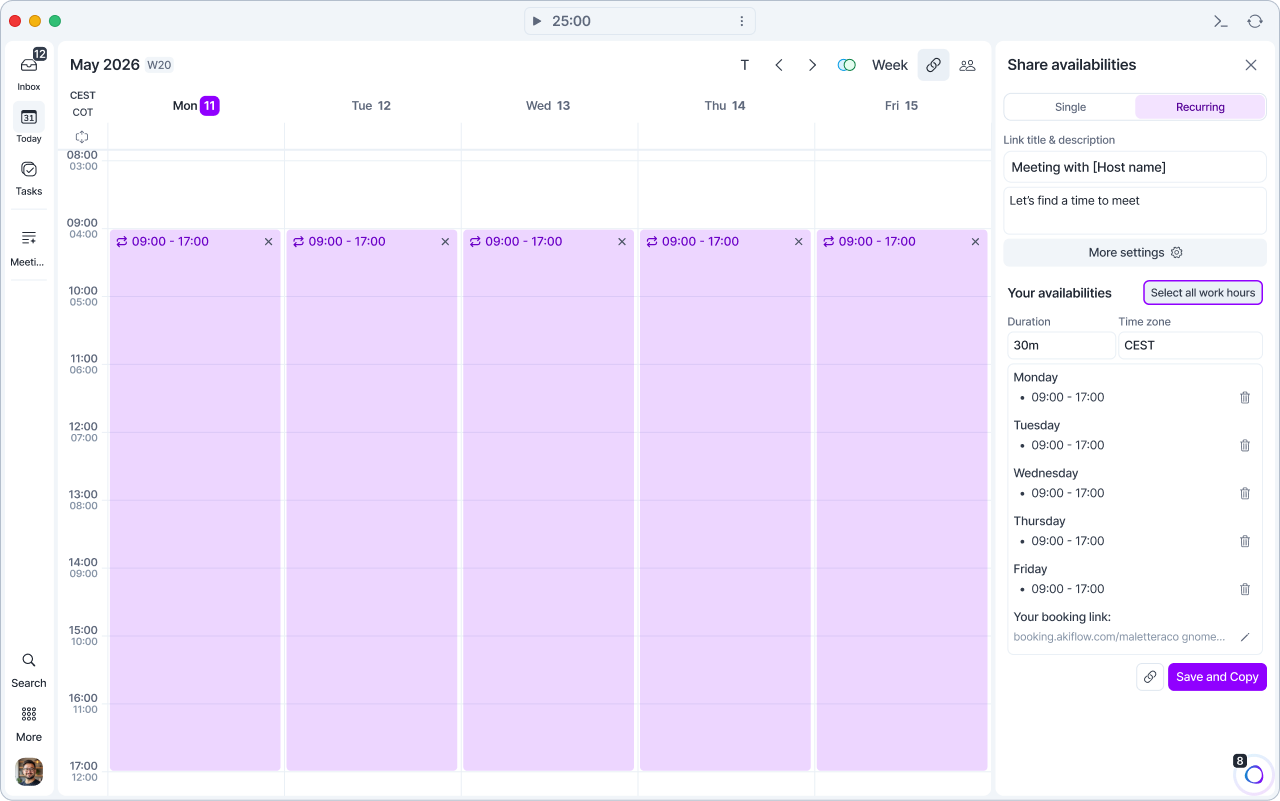Click the W20 week badge
Image resolution: width=1280 pixels, height=801 pixels.
coord(159,65)
